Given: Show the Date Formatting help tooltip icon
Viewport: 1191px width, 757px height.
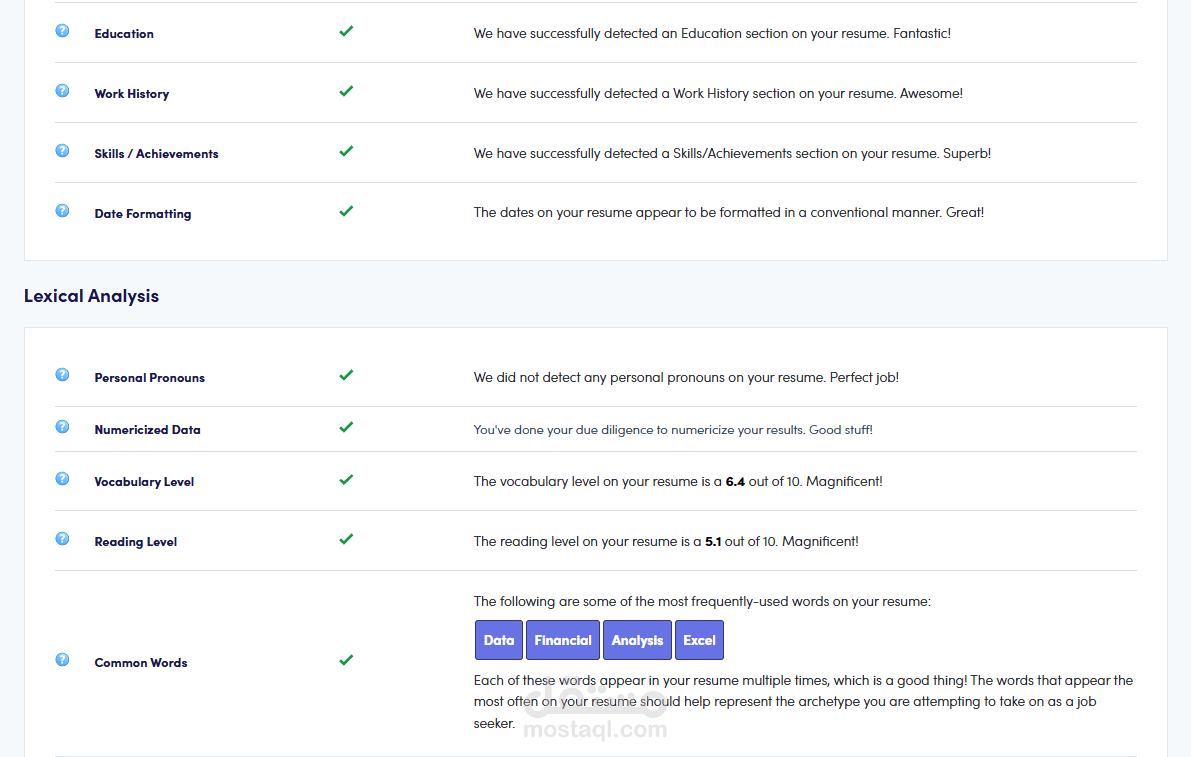Looking at the screenshot, I should point(62,211).
